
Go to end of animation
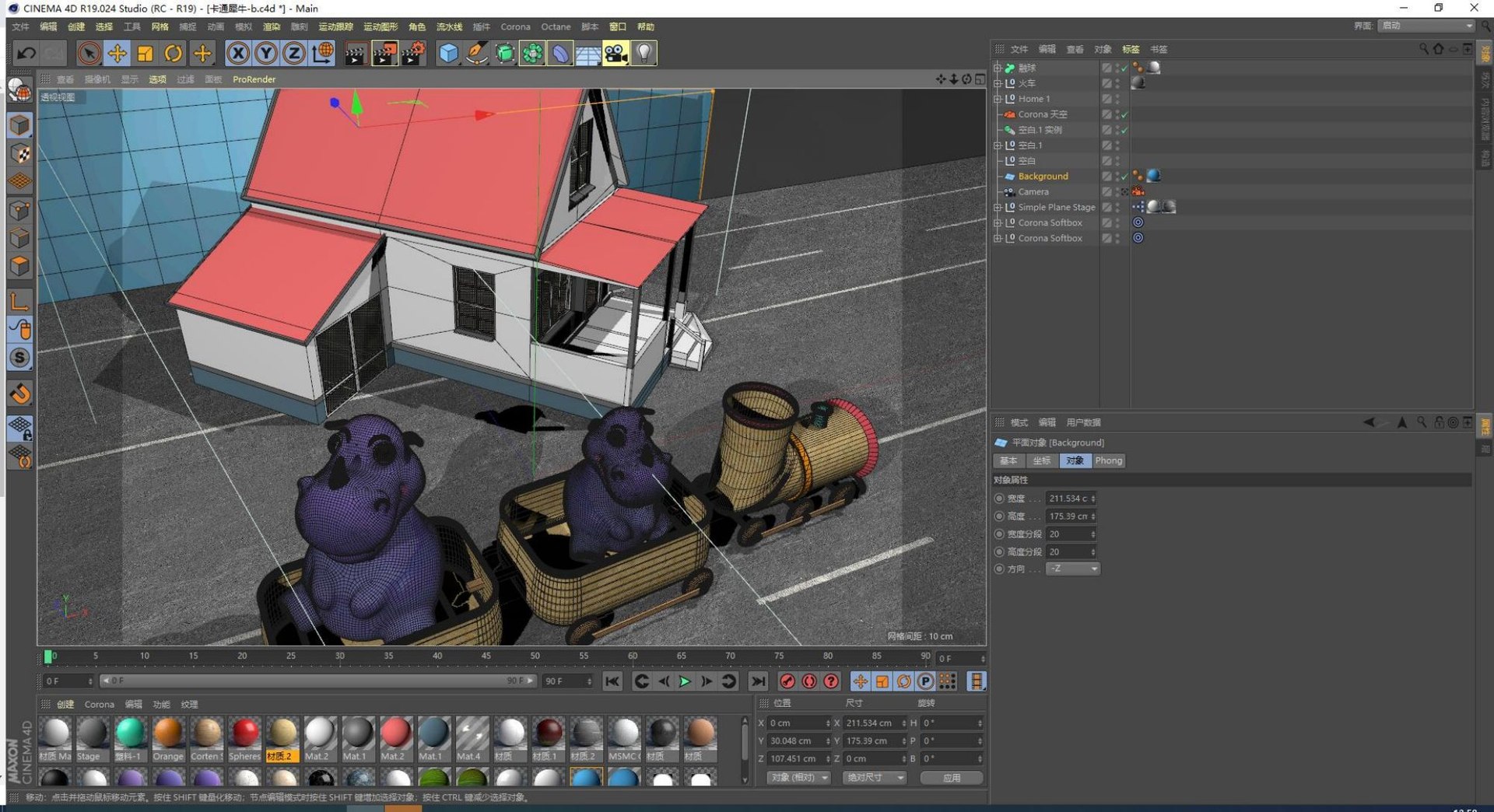point(757,681)
